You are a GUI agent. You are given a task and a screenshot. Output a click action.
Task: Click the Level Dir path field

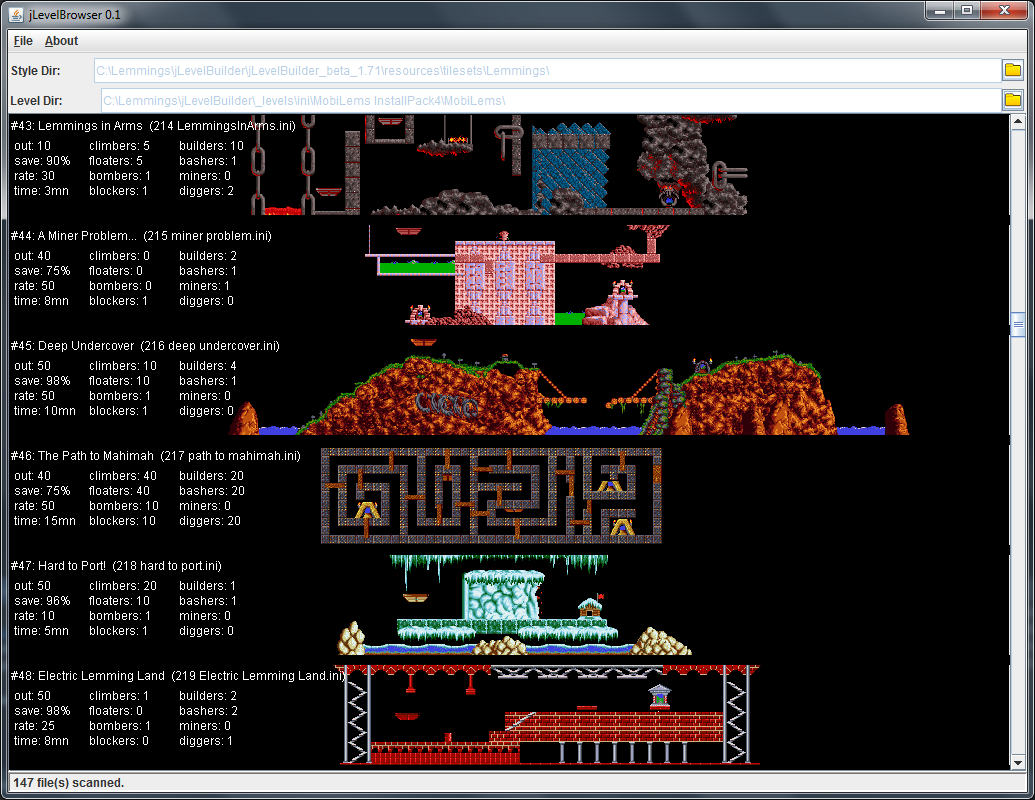pos(551,101)
